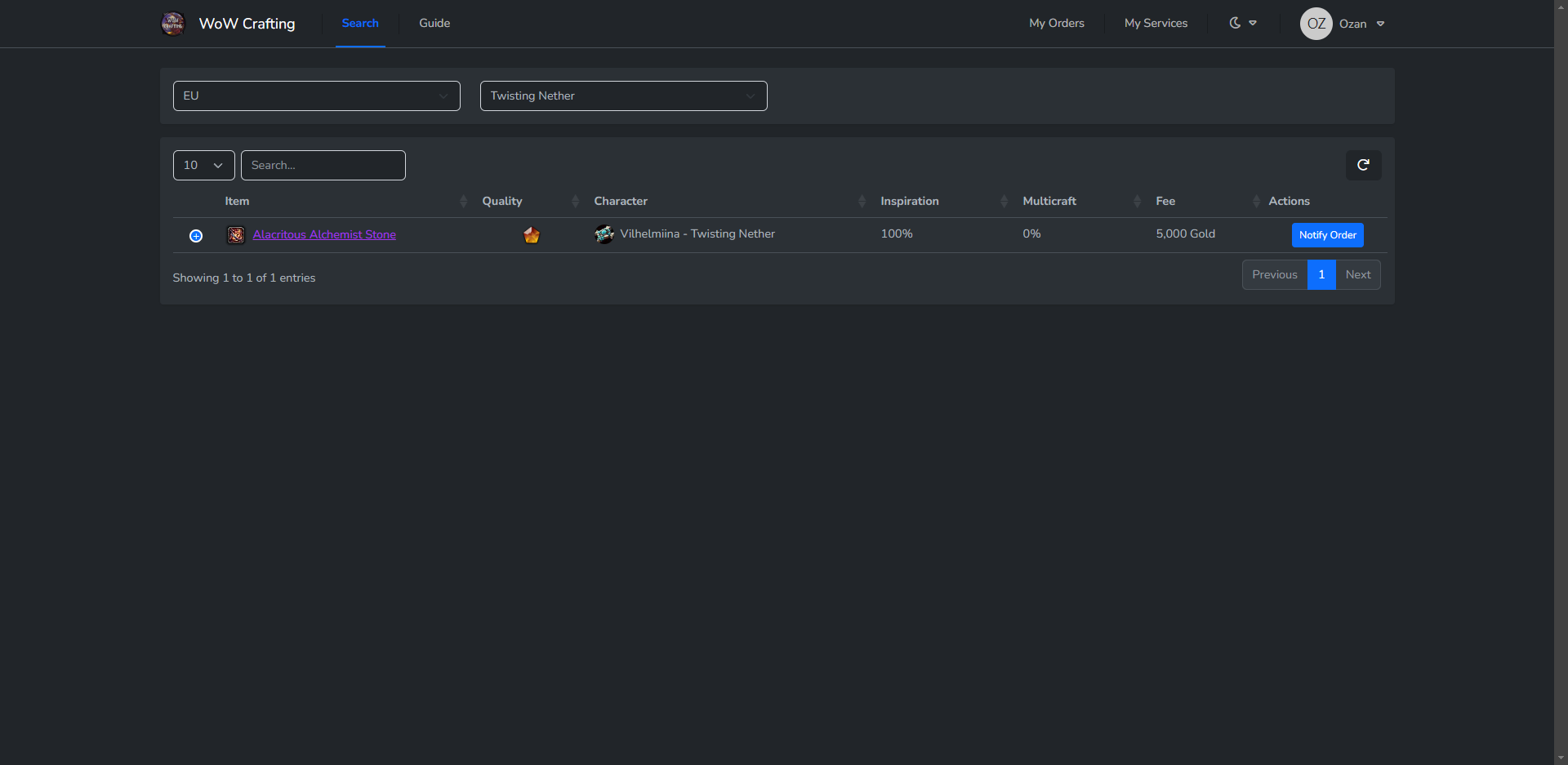The image size is (1568, 765).
Task: Click the Previous pagination button
Action: [1275, 274]
